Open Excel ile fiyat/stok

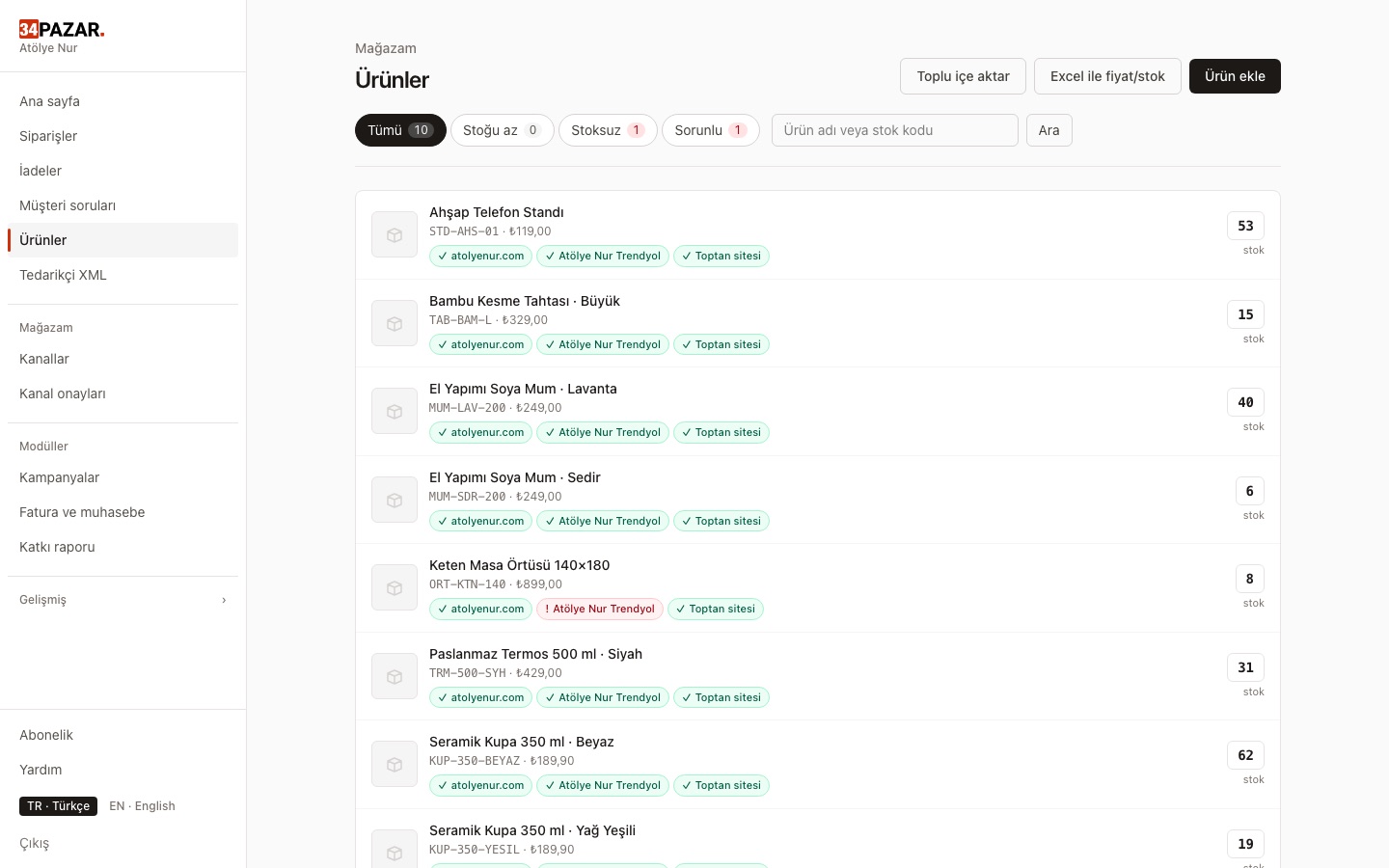pos(1107,76)
